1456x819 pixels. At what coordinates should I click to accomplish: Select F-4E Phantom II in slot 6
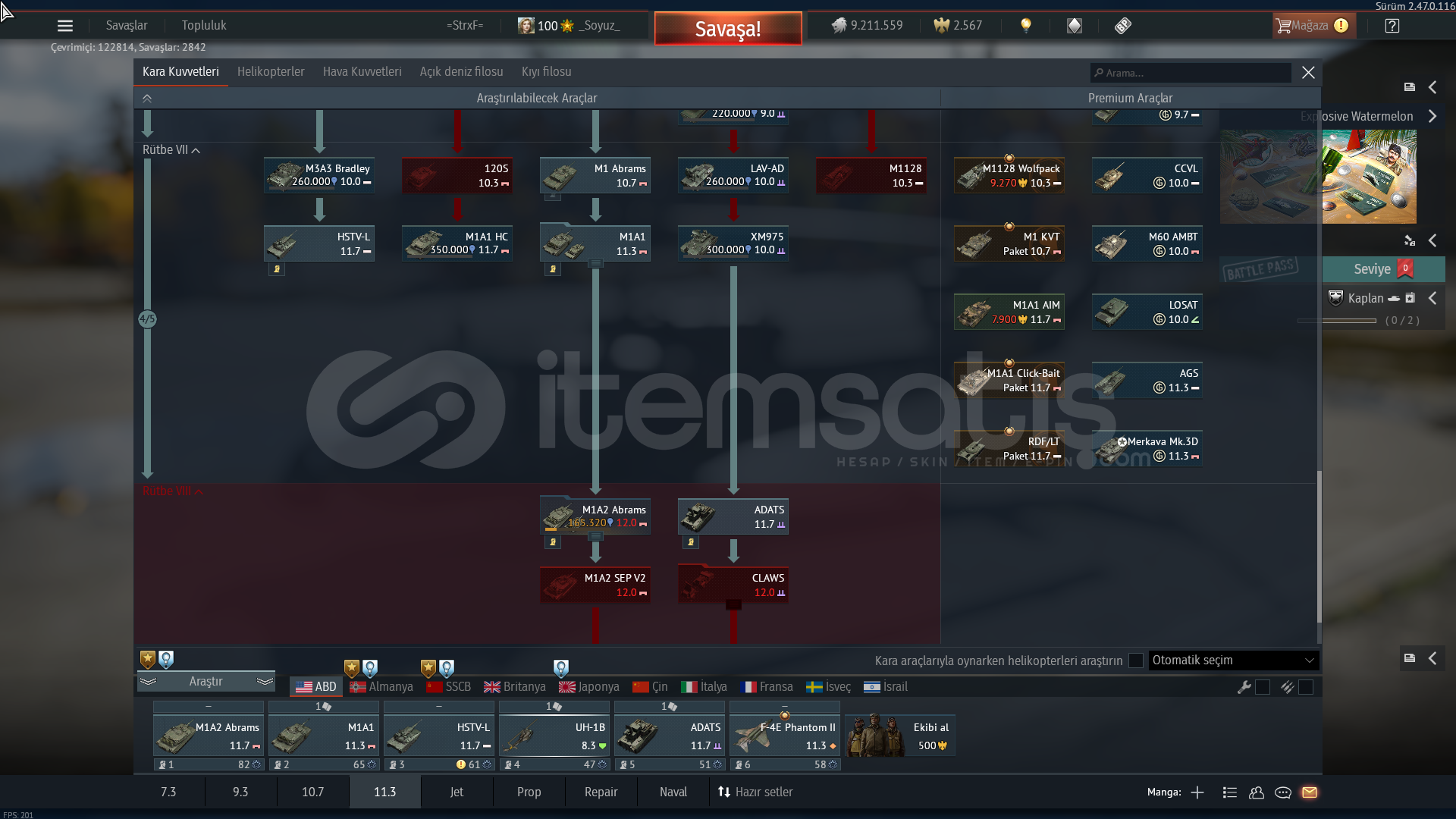(x=785, y=736)
